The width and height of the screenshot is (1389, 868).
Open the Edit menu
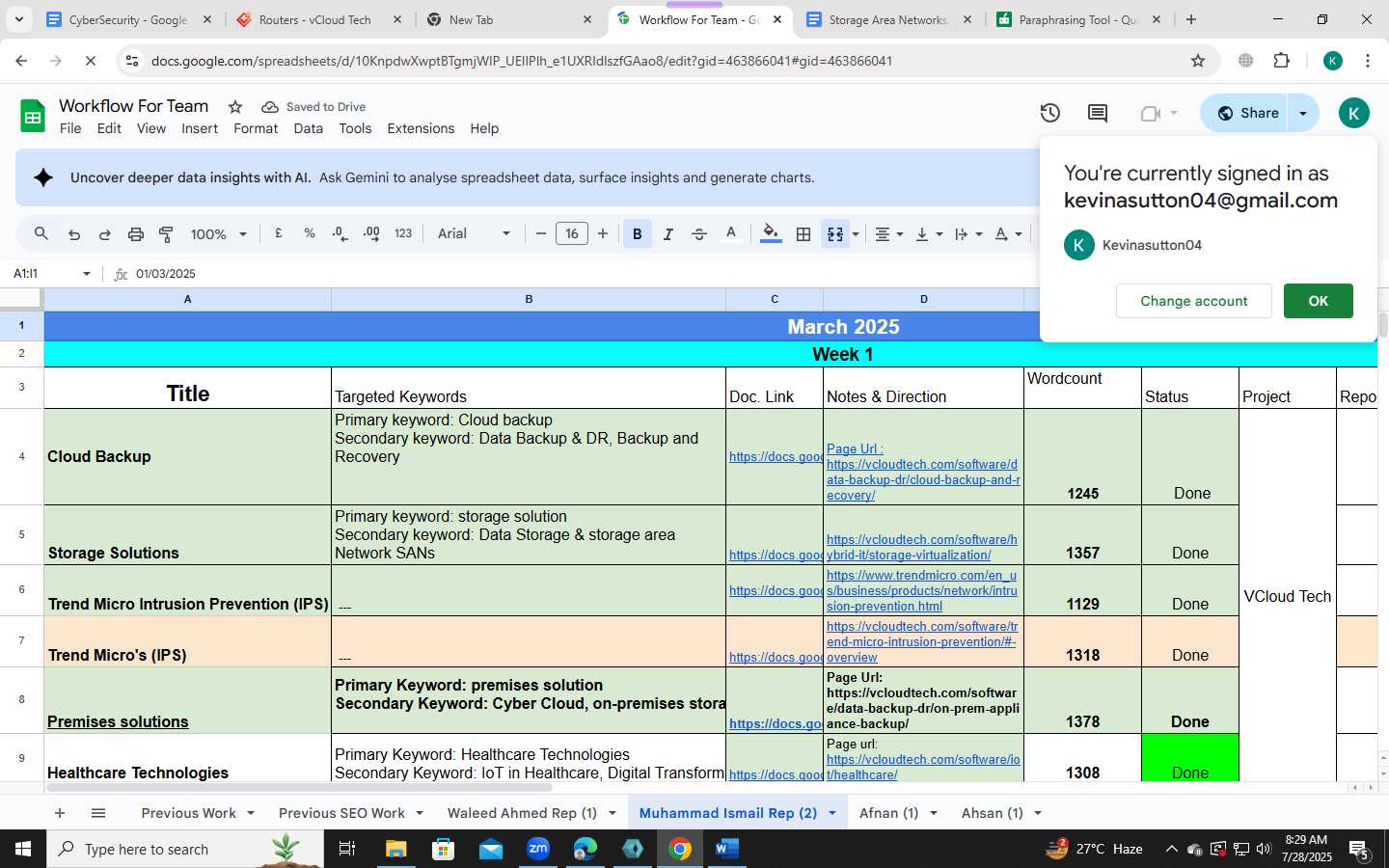click(109, 128)
